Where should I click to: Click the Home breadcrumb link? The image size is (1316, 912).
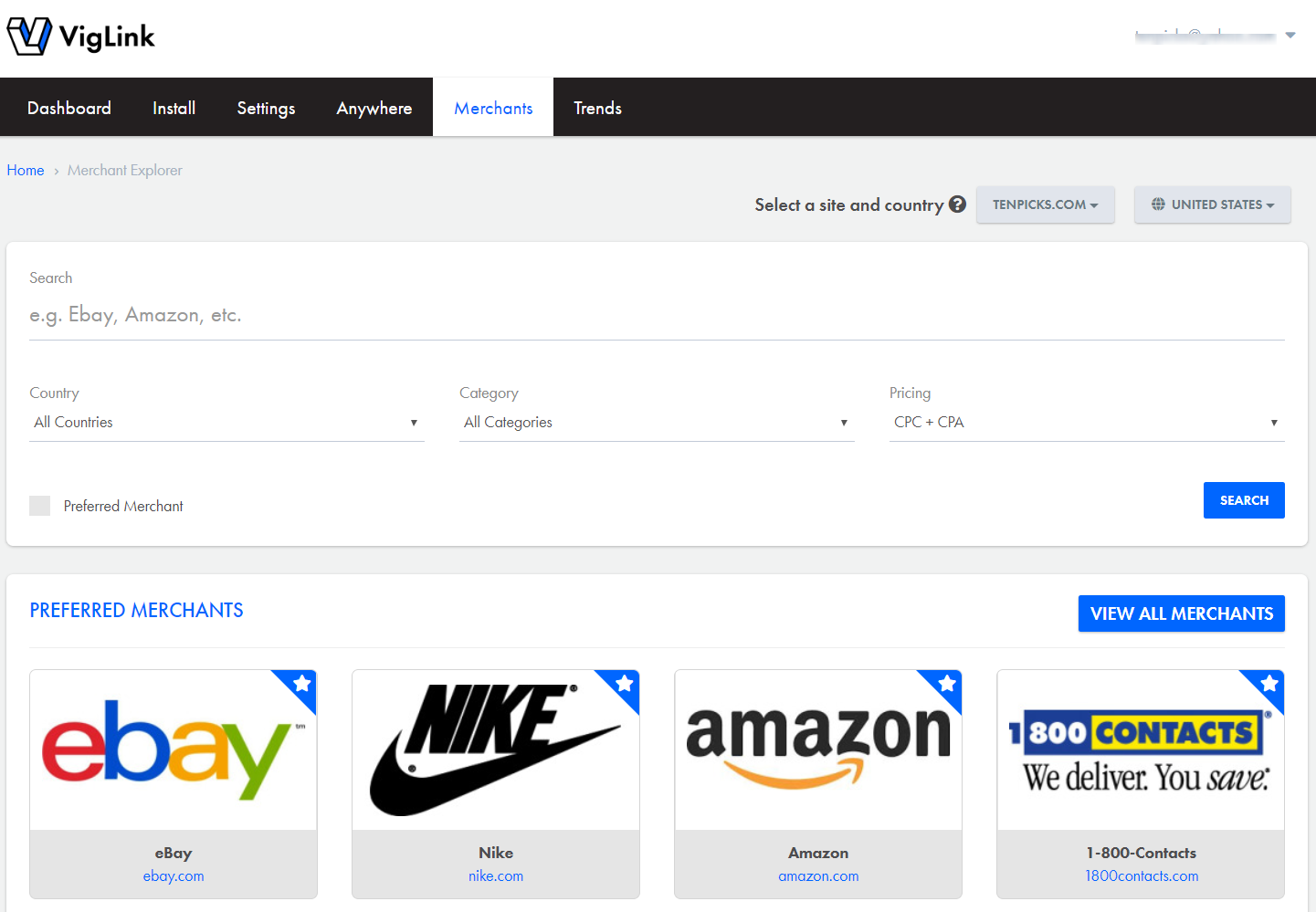[x=26, y=170]
